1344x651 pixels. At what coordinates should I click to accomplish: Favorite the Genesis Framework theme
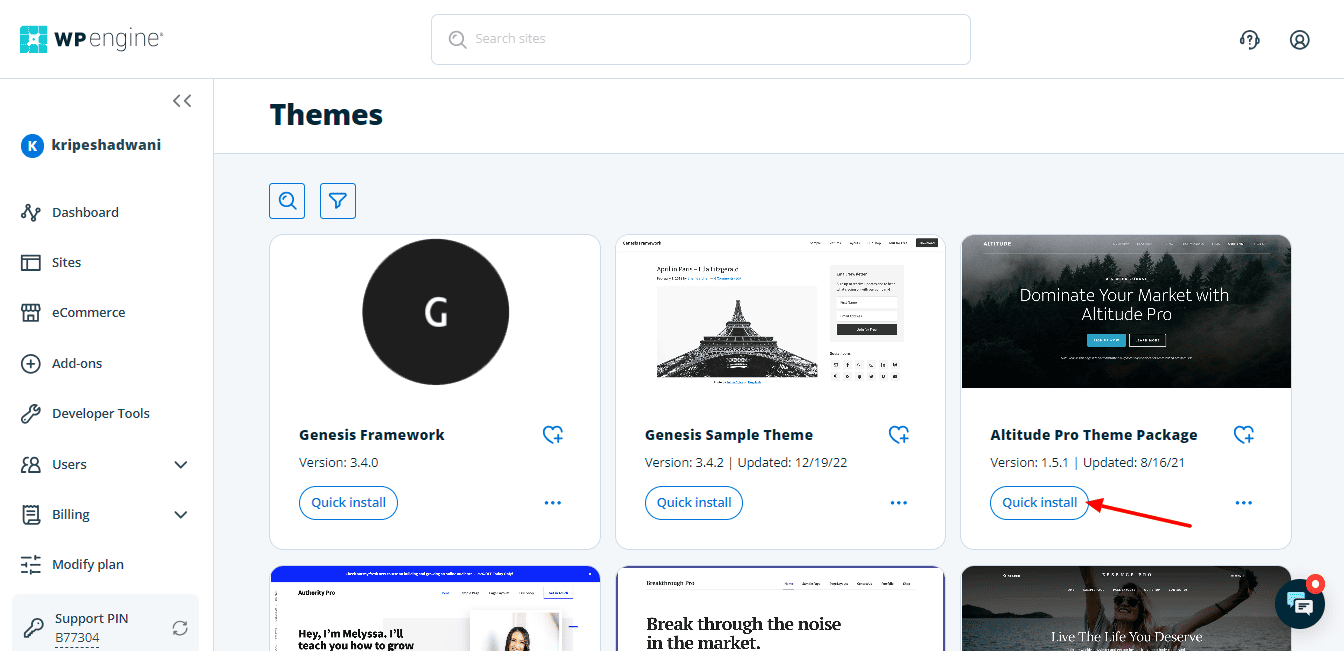click(x=552, y=435)
